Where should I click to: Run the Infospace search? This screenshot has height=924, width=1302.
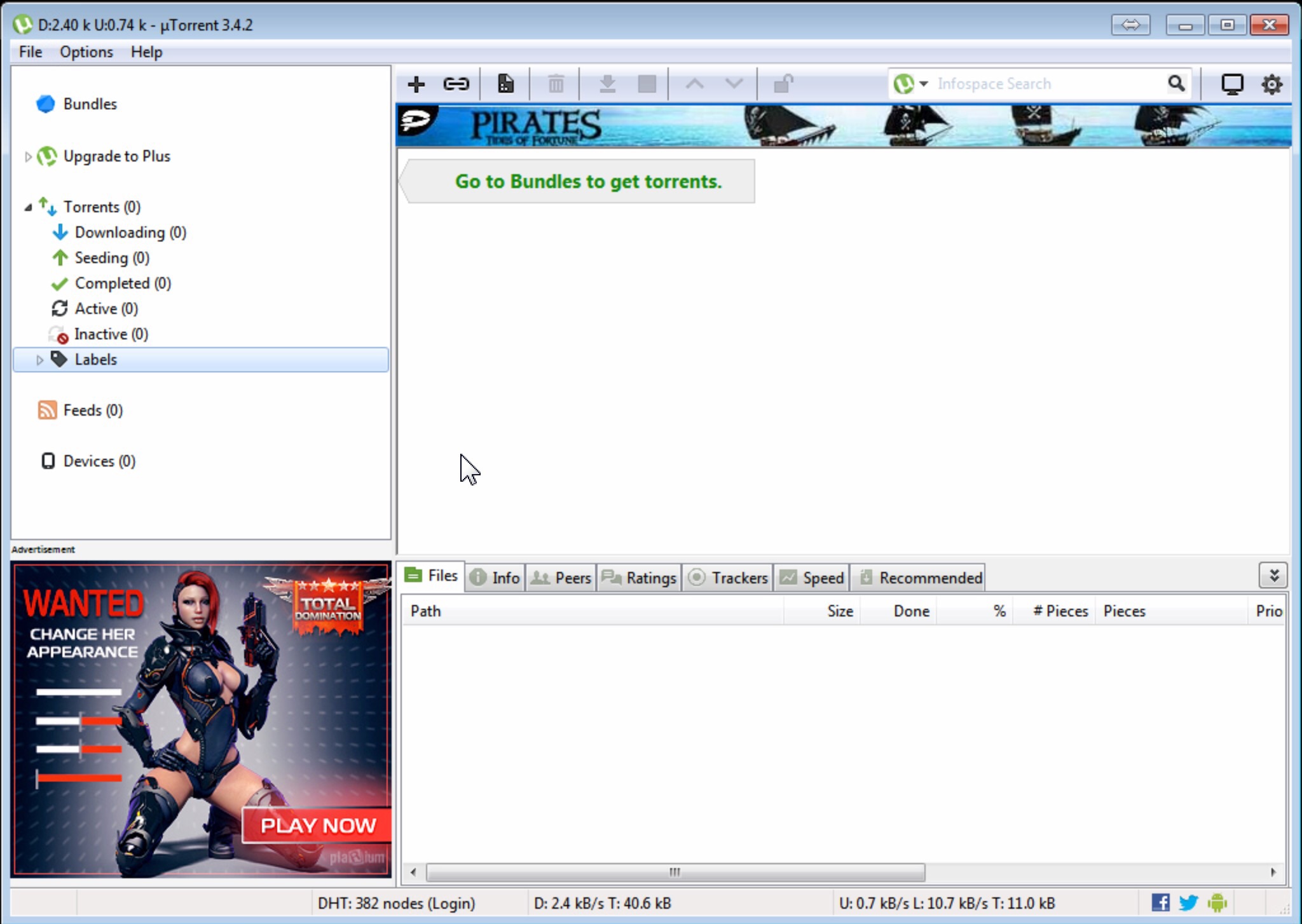coord(1175,83)
